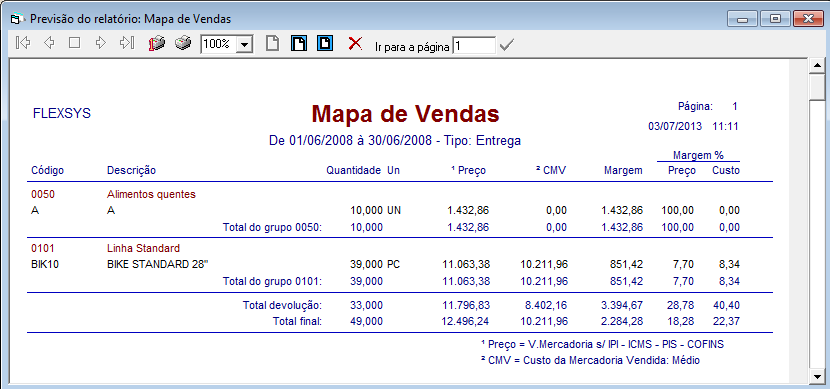Click group code '0050'

point(43,194)
